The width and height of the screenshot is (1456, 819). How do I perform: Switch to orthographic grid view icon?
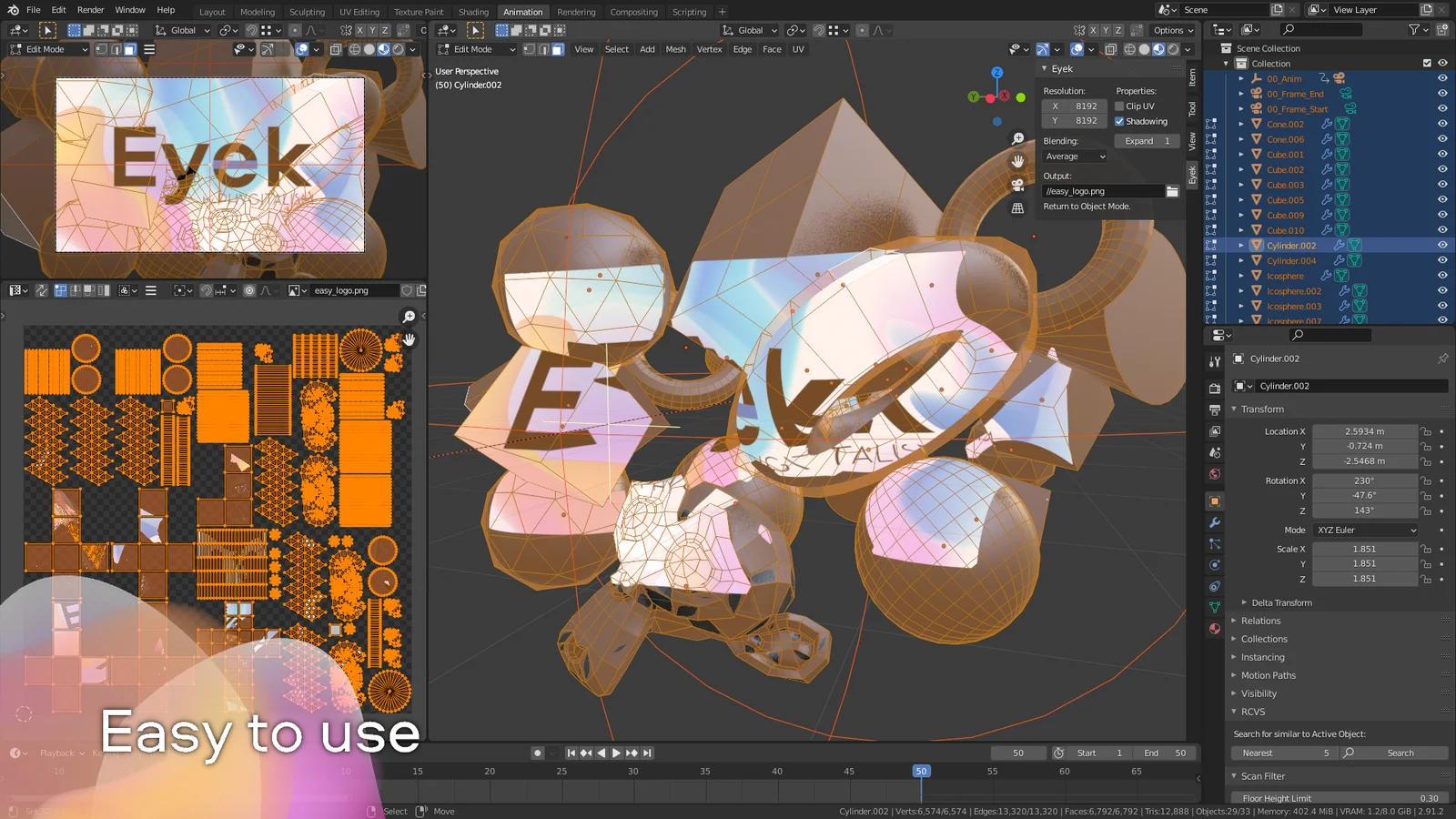[x=1017, y=208]
